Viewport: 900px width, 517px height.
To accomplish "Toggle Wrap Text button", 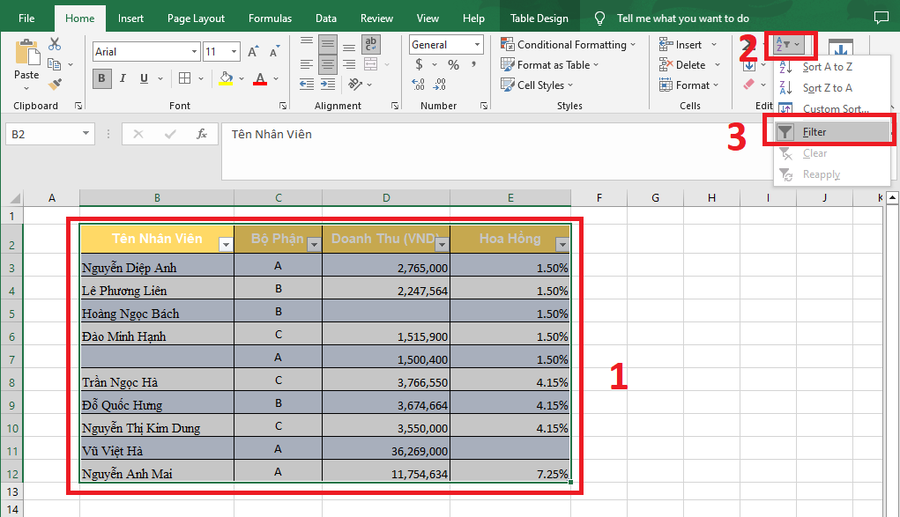I will (x=371, y=44).
